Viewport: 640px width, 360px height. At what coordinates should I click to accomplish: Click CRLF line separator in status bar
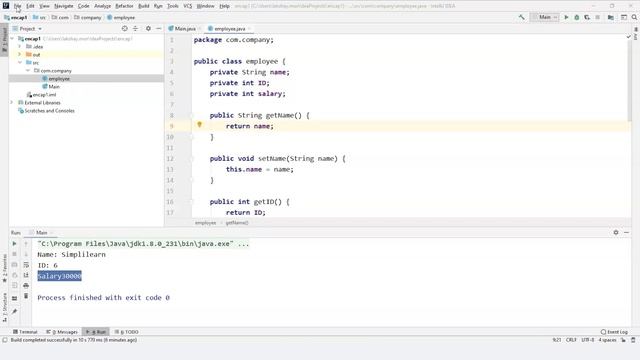pos(571,340)
